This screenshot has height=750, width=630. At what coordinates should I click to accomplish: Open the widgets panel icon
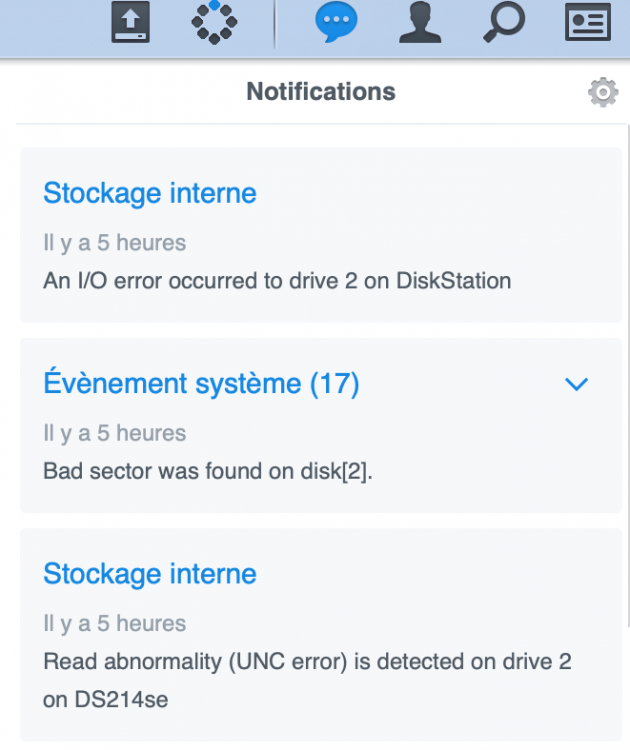click(587, 22)
